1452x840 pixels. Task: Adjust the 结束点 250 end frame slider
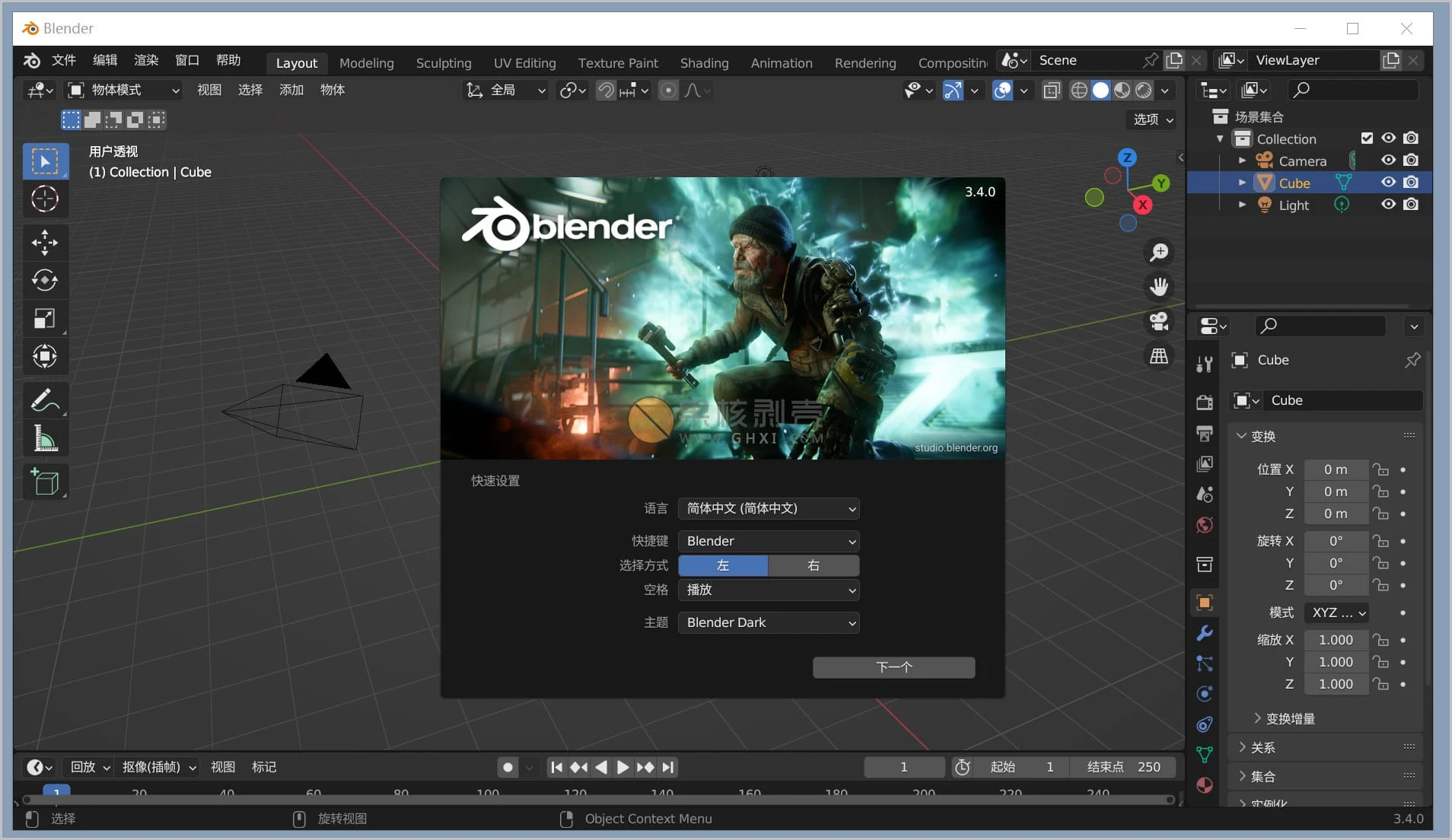1122,767
